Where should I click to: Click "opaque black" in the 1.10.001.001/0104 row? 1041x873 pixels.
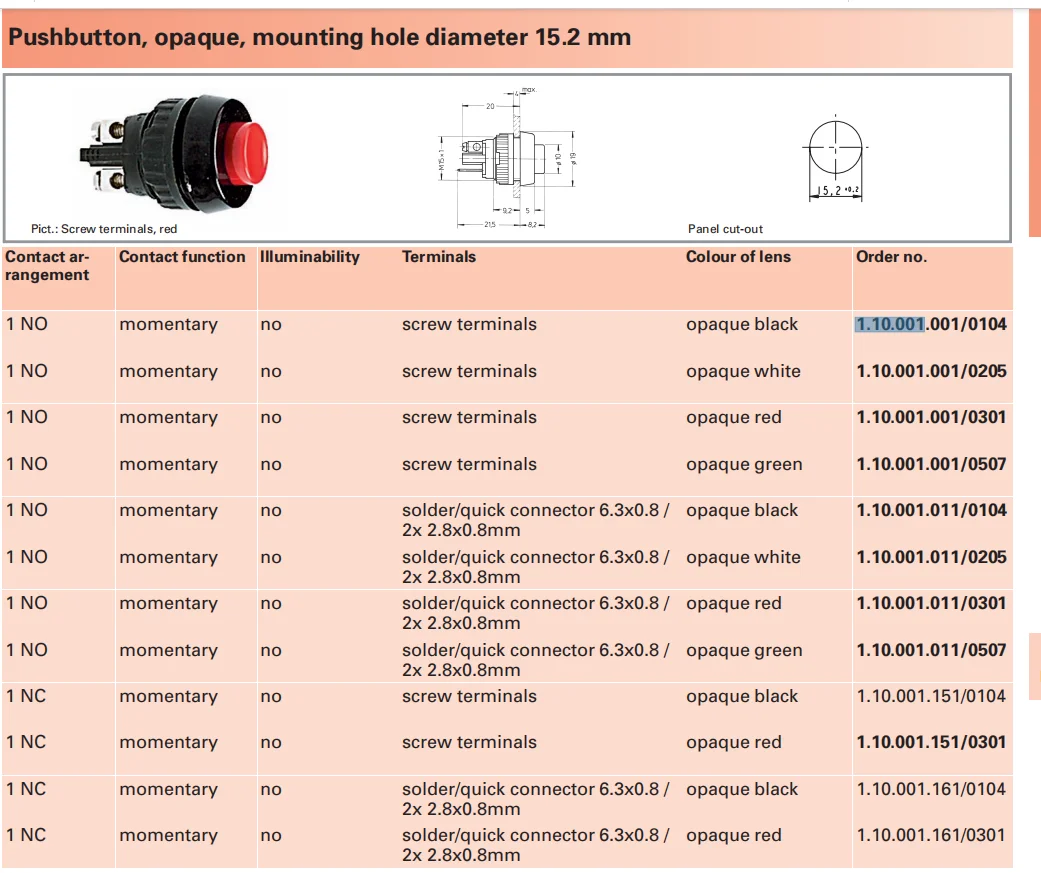[x=742, y=325]
